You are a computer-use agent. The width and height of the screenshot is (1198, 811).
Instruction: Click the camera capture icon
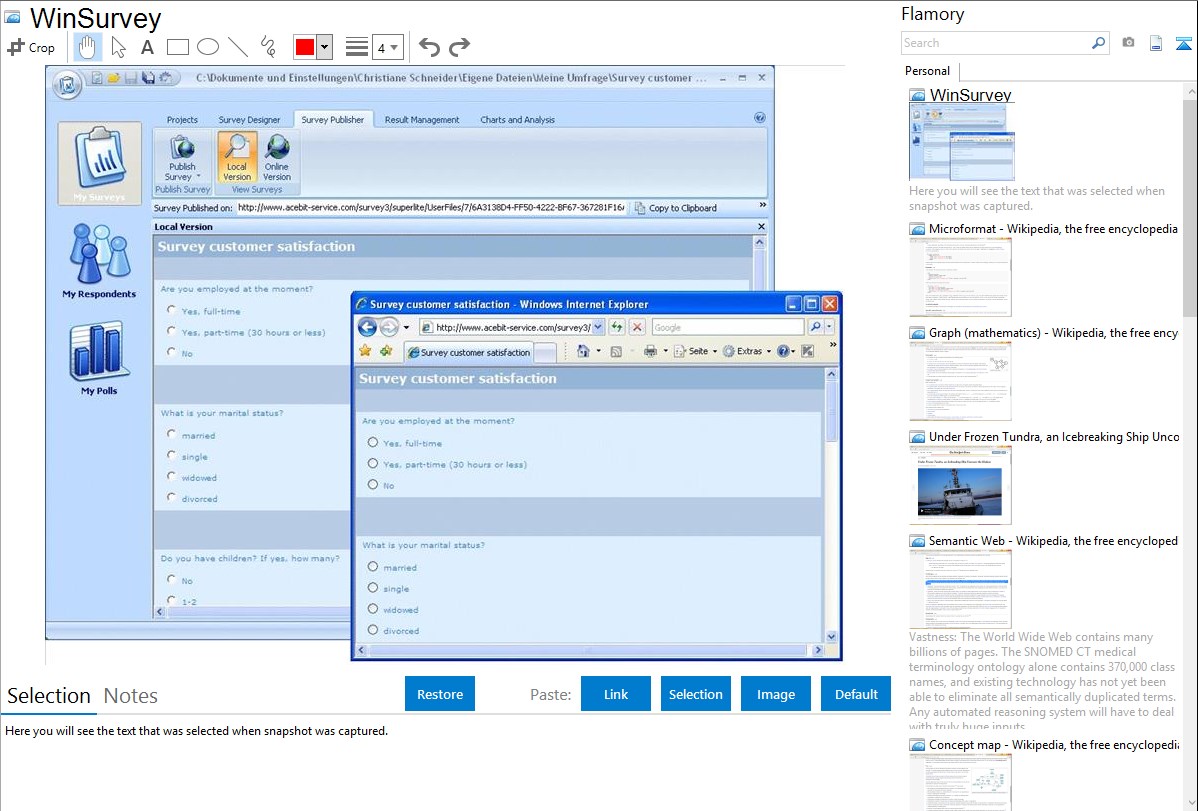click(x=1128, y=43)
